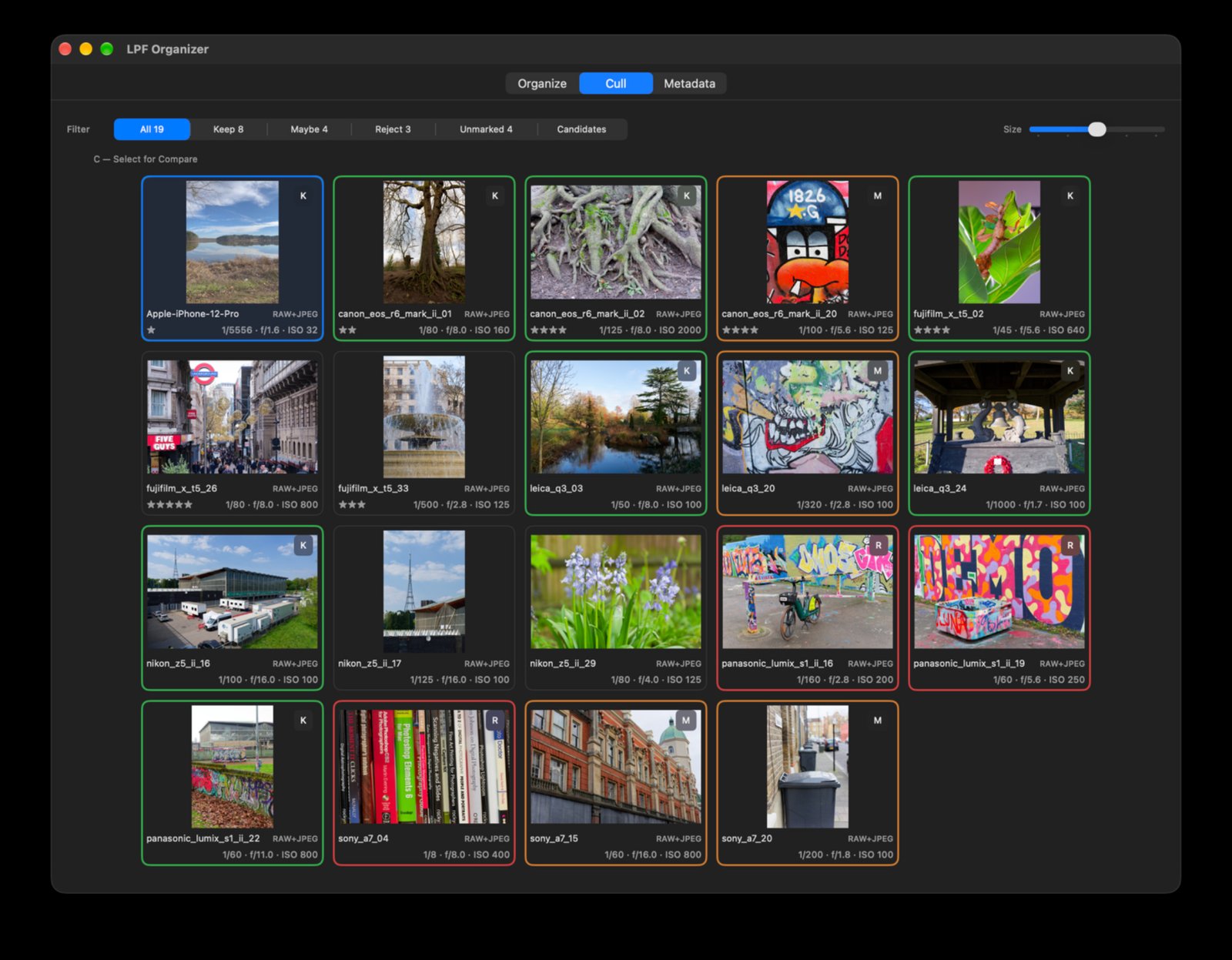This screenshot has height=960, width=1232.
Task: Click the three-star rating on fujifilm_x_t5_33
Action: 352,505
